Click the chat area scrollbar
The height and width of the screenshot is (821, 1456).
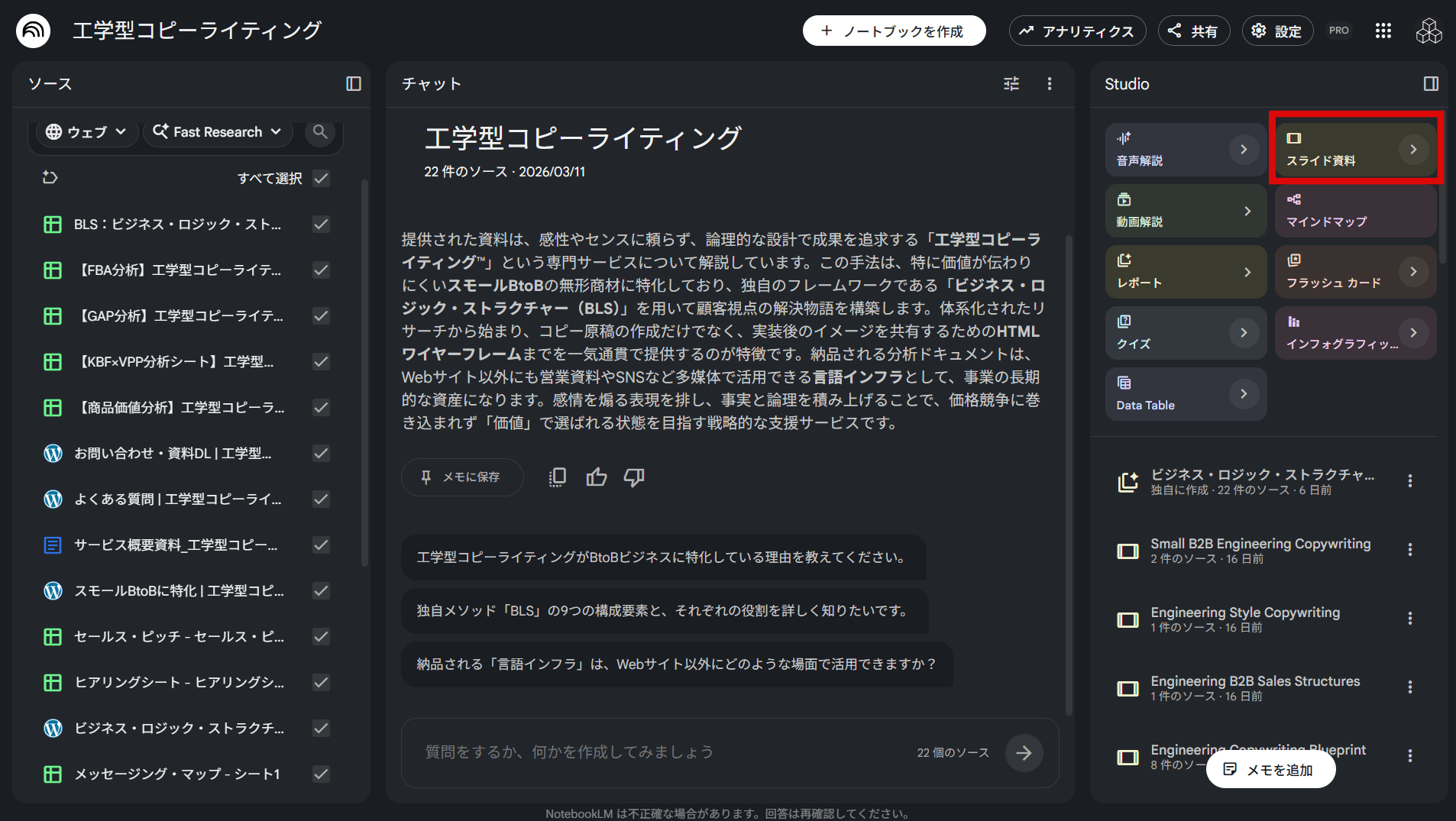(x=1069, y=474)
